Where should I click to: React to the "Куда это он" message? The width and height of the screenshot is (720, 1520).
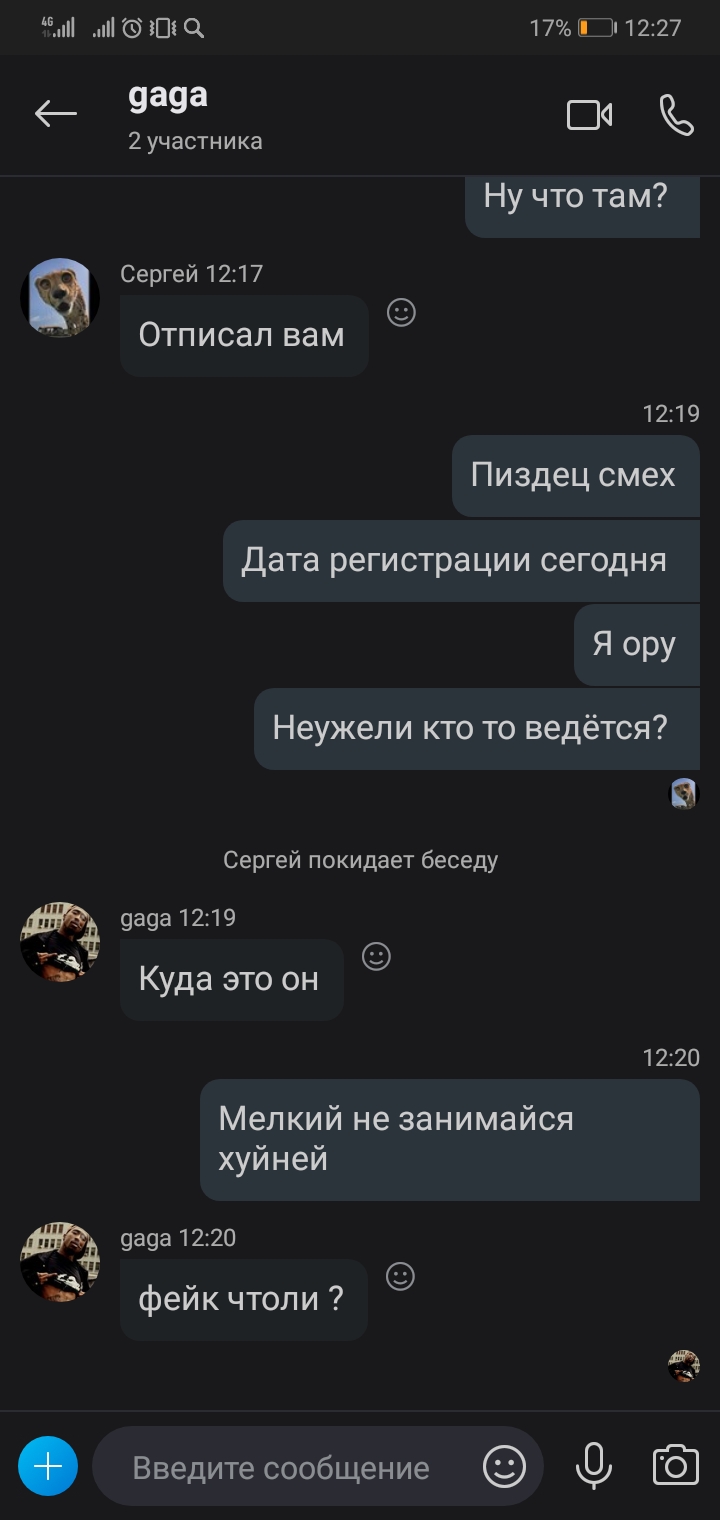coord(376,957)
